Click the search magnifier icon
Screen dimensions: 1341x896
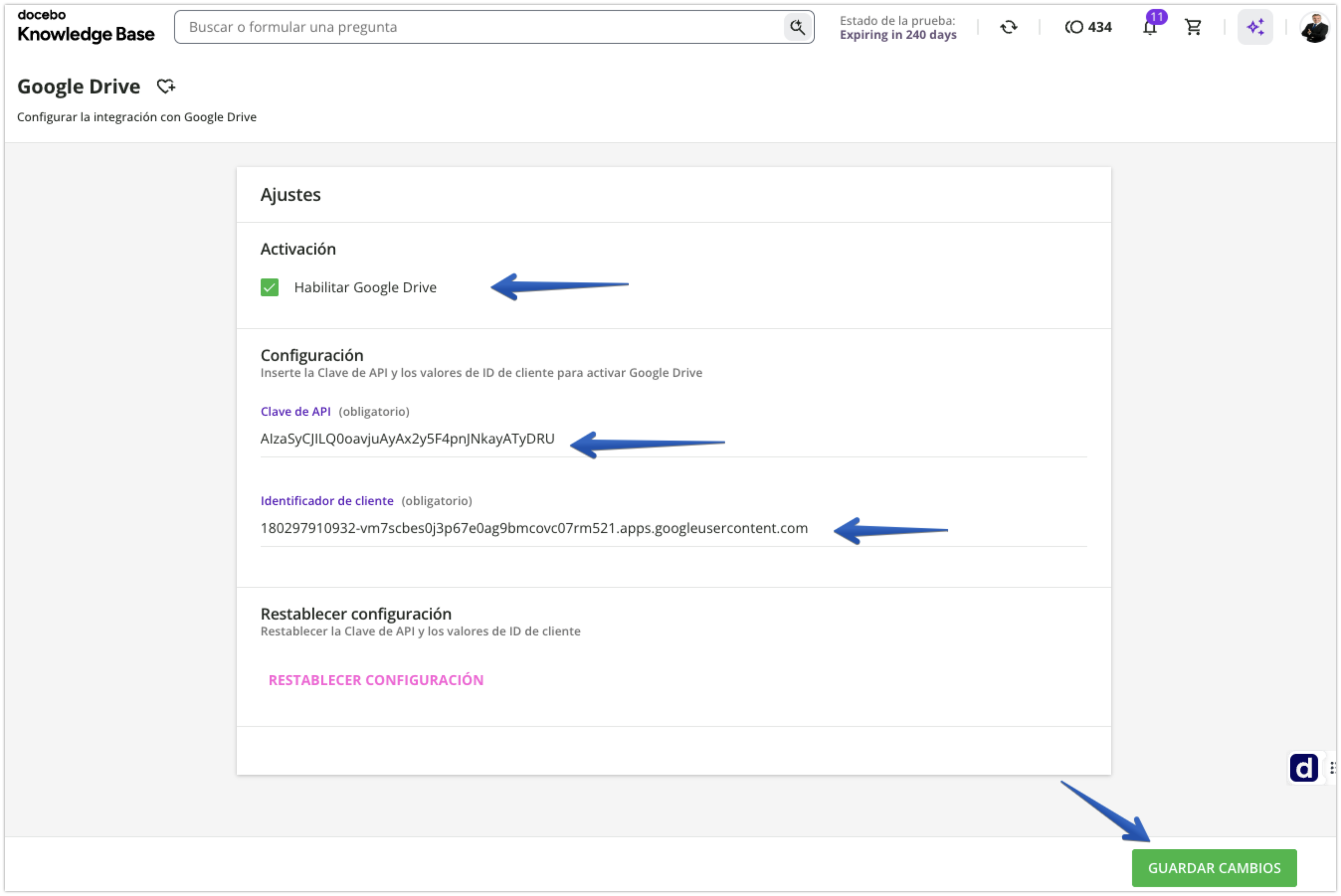(797, 27)
